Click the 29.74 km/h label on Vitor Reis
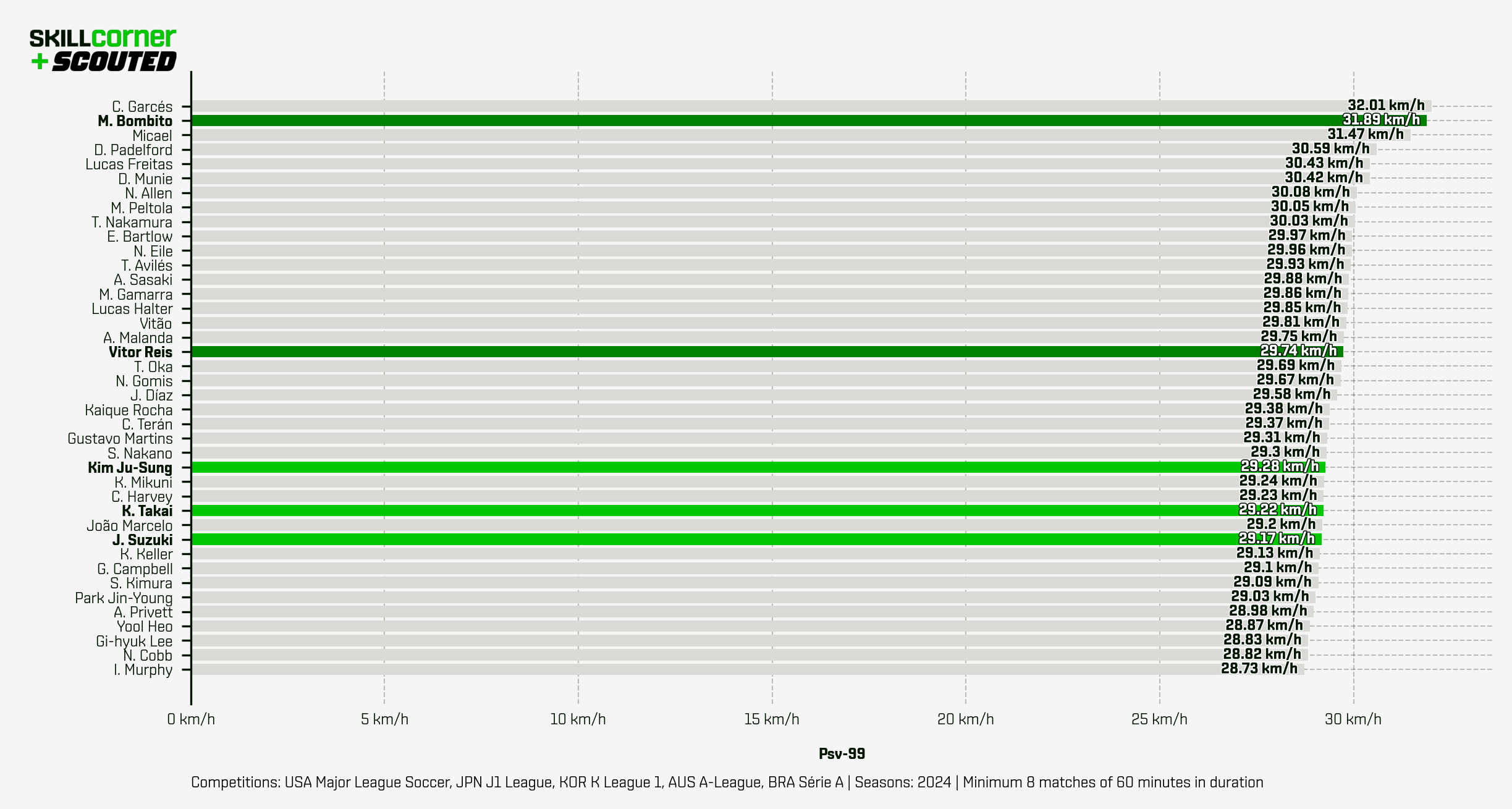This screenshot has height=809, width=1512. tap(1298, 351)
